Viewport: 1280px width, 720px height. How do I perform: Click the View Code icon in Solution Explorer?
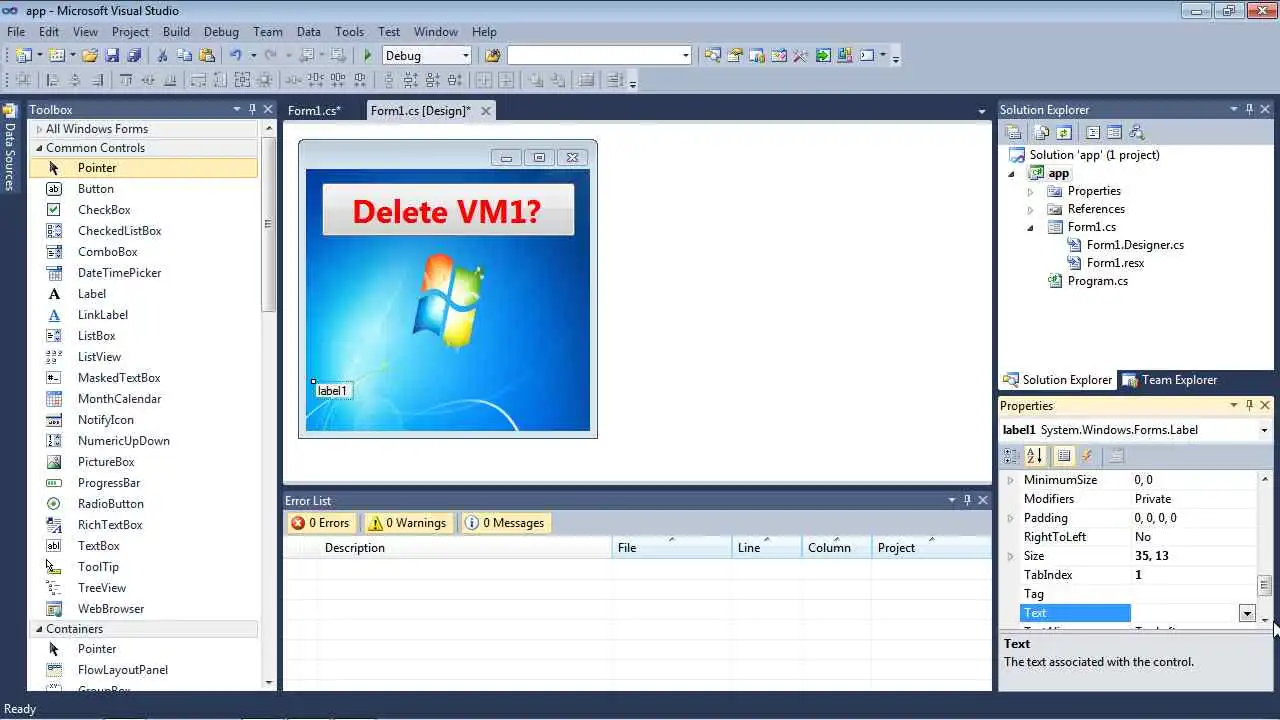pyautogui.click(x=1093, y=132)
